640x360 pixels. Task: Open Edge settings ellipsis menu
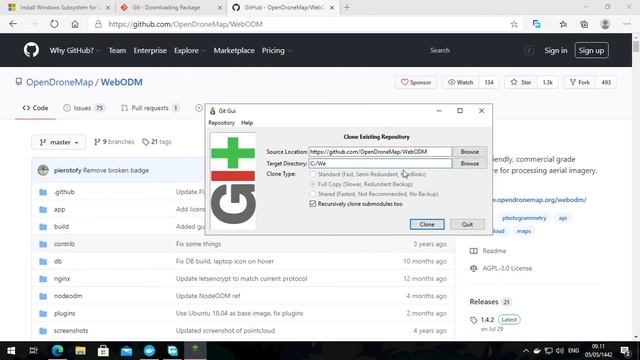627,24
